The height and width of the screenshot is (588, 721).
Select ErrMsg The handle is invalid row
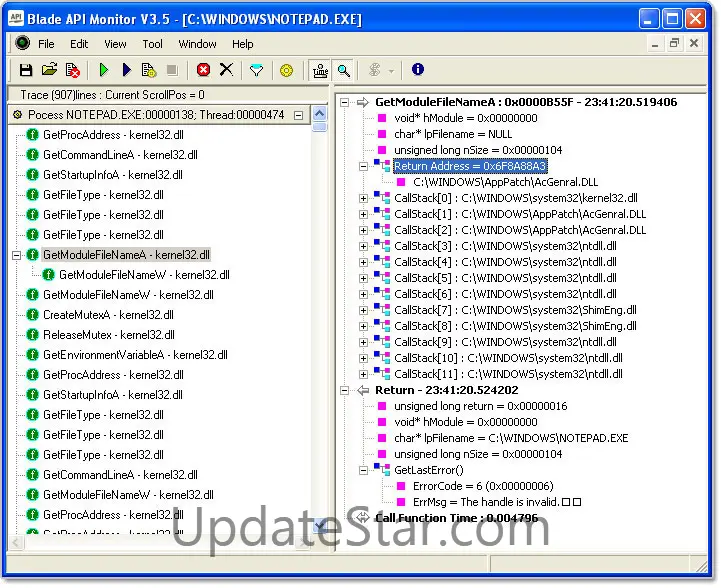(x=497, y=502)
